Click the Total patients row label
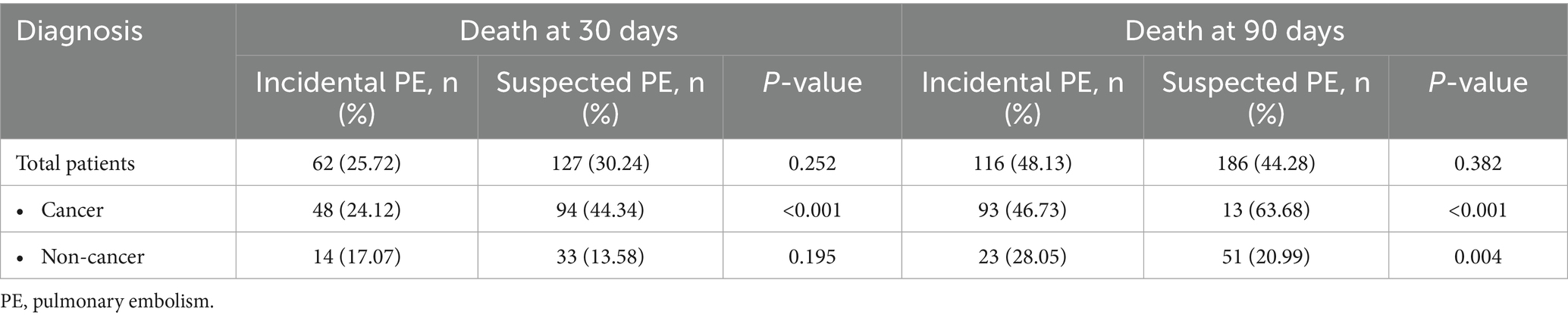 pos(76,164)
